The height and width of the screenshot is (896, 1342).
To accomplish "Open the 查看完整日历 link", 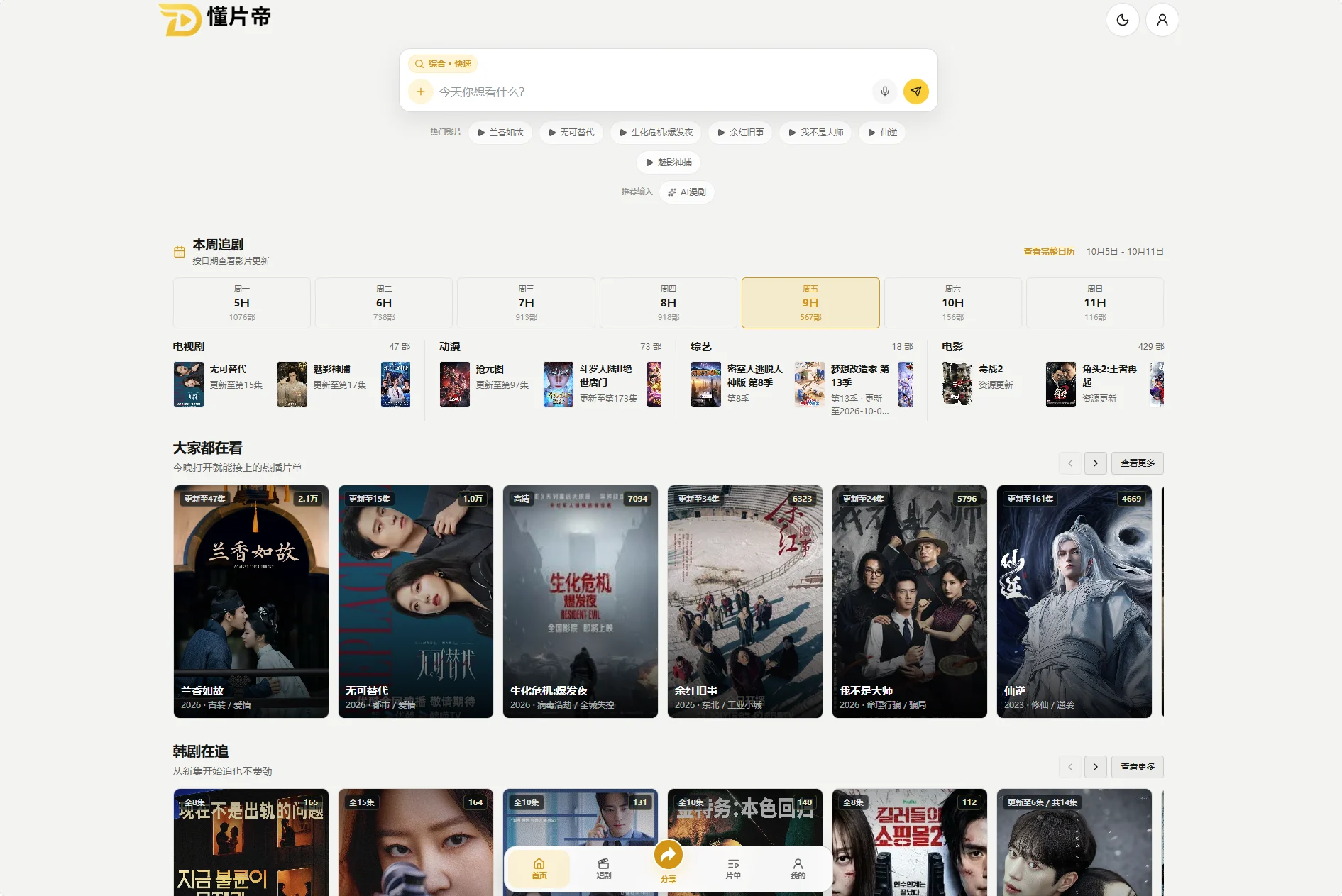I will (x=1049, y=252).
